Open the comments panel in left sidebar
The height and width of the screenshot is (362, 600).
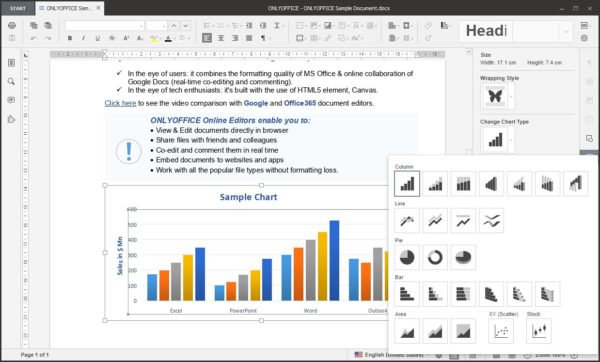coord(11,100)
